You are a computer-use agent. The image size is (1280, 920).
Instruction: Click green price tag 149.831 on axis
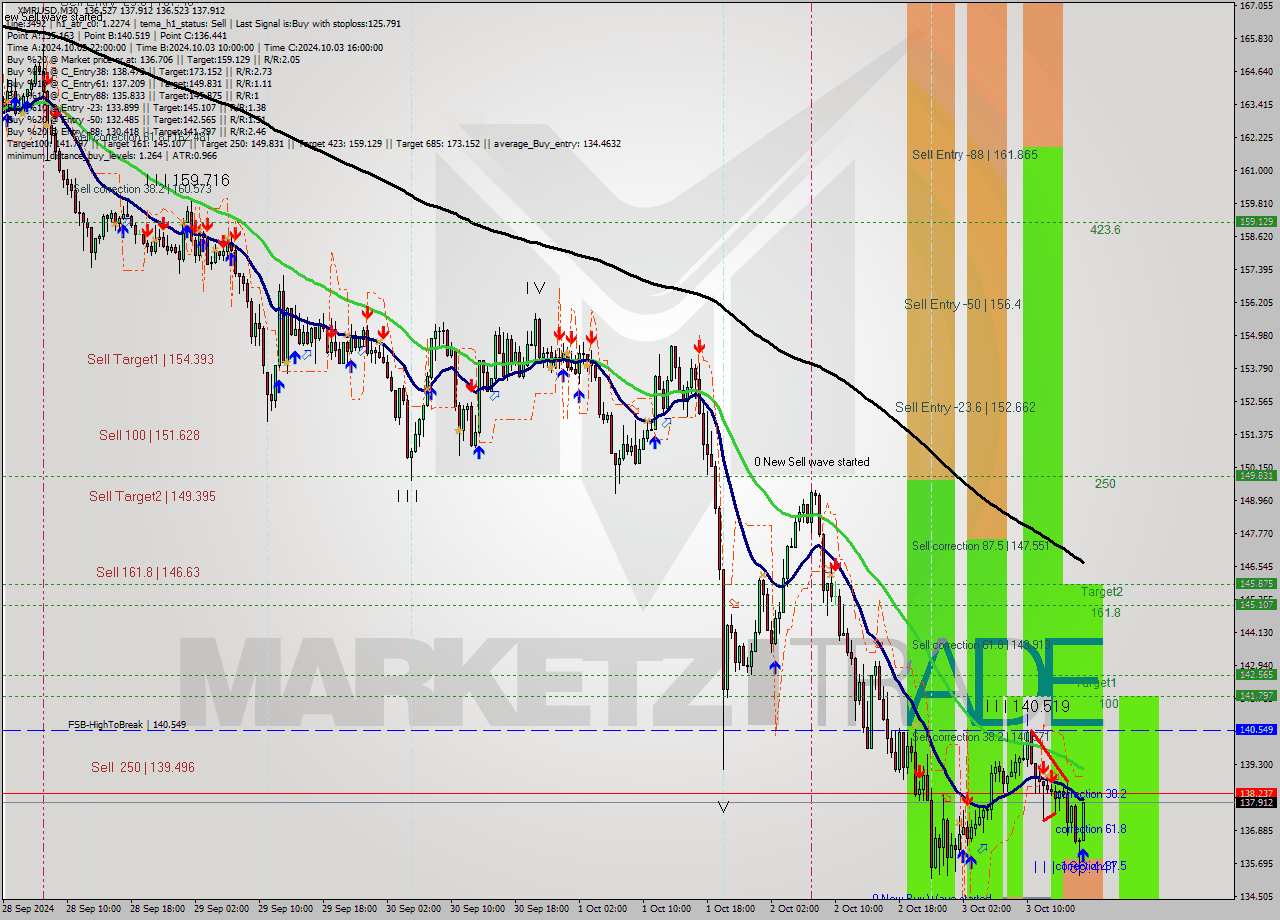(x=1255, y=476)
